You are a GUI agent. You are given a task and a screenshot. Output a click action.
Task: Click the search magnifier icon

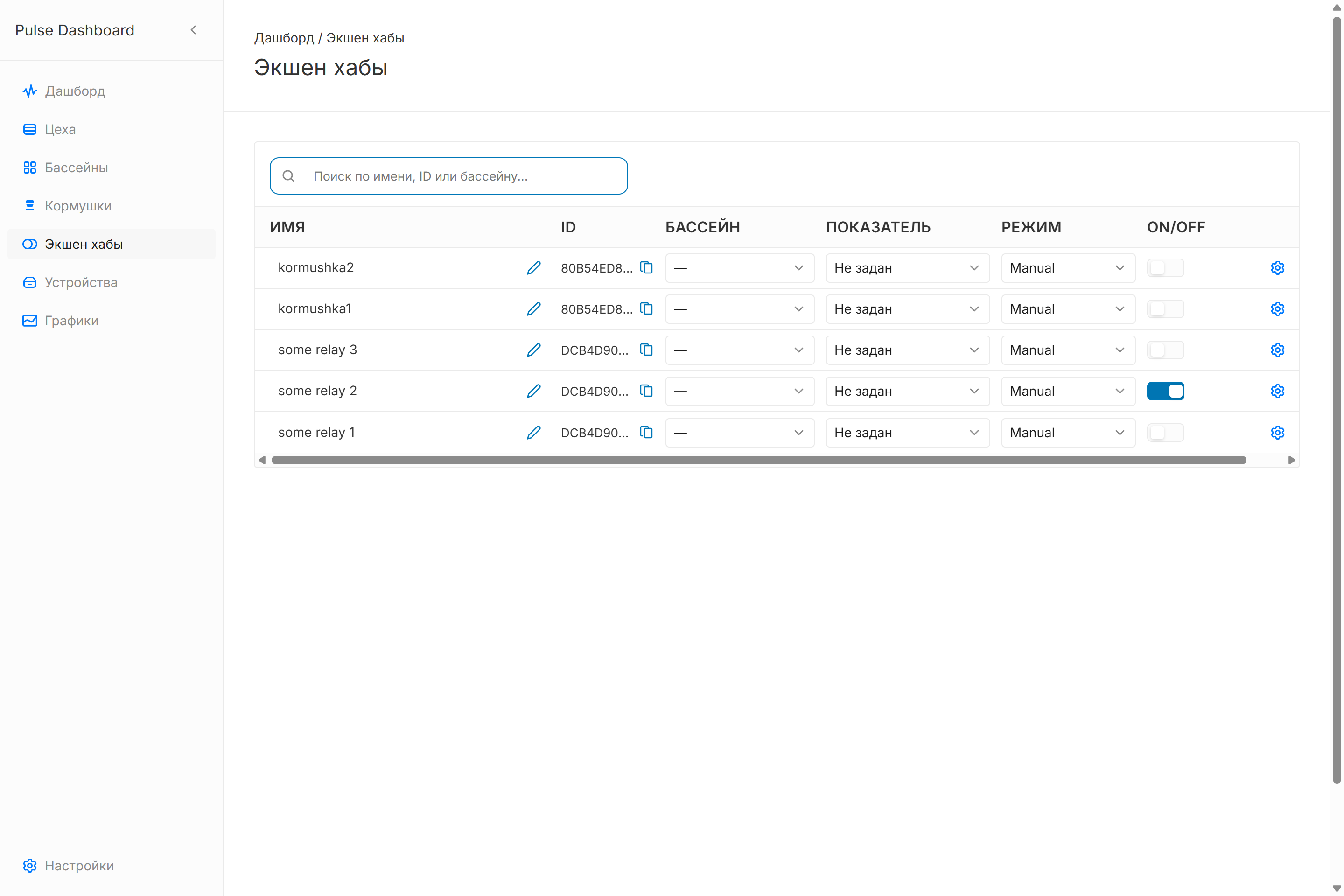coord(288,176)
